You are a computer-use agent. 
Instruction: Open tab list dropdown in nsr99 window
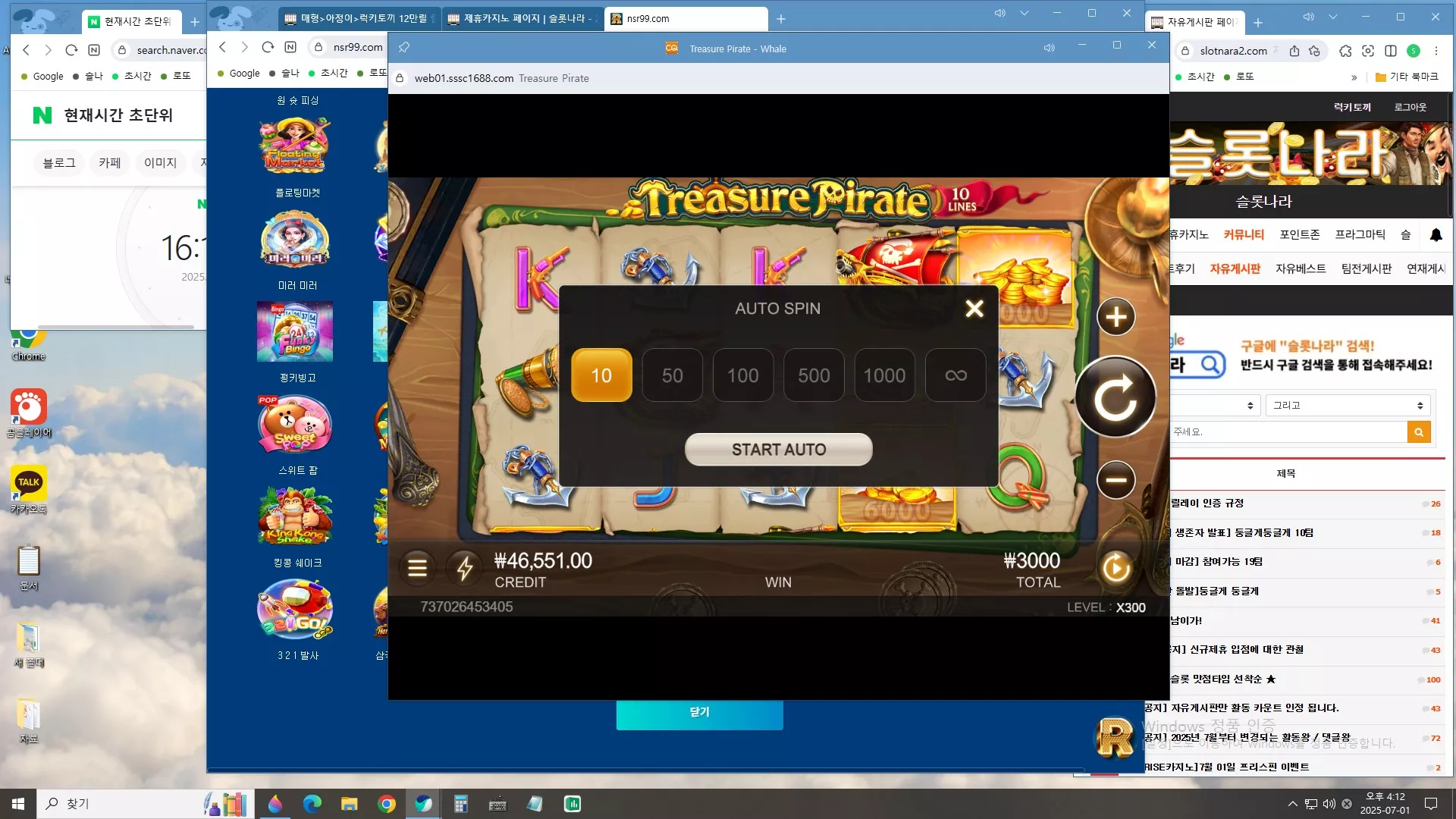coord(1025,13)
